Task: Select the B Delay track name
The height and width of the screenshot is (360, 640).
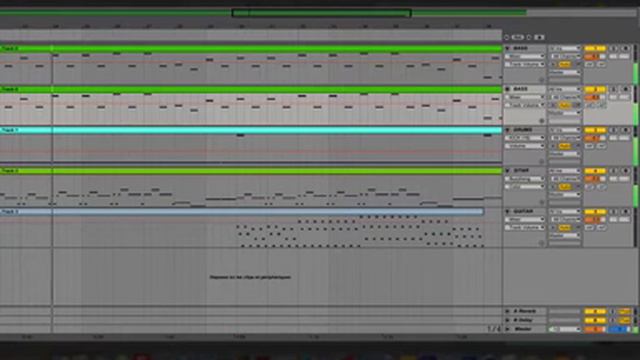Action: [x=523, y=320]
